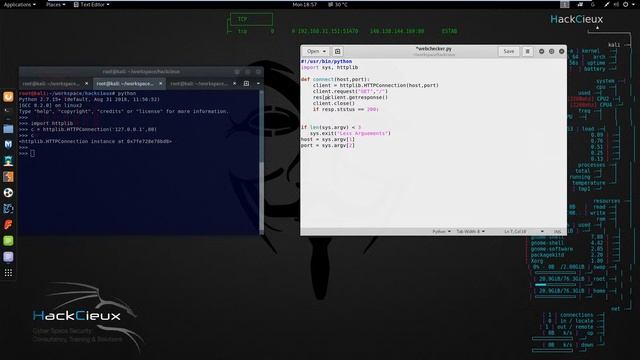This screenshot has width=640, height=360.
Task: Expand Open recent files dropdown arrow
Action: (x=324, y=51)
